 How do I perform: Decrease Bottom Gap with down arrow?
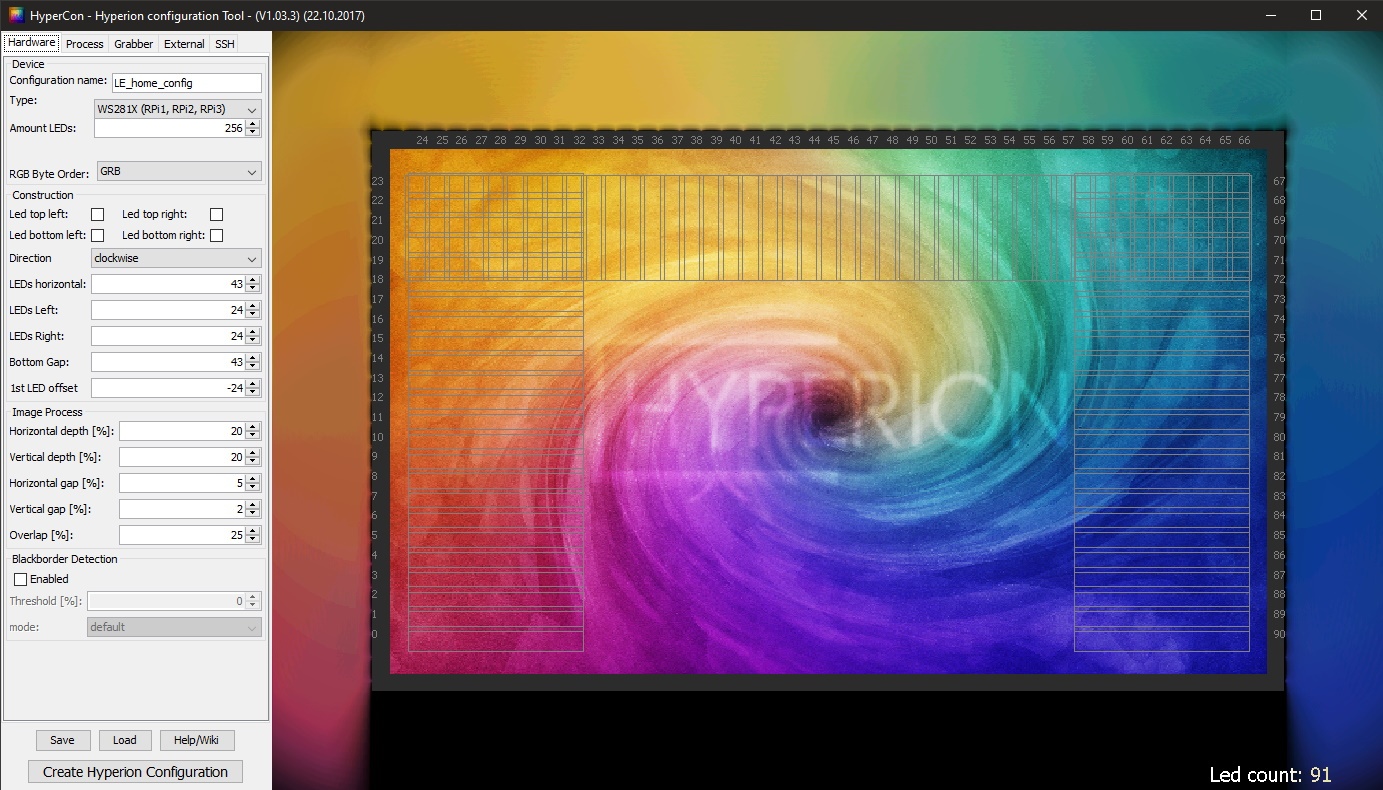(x=253, y=367)
